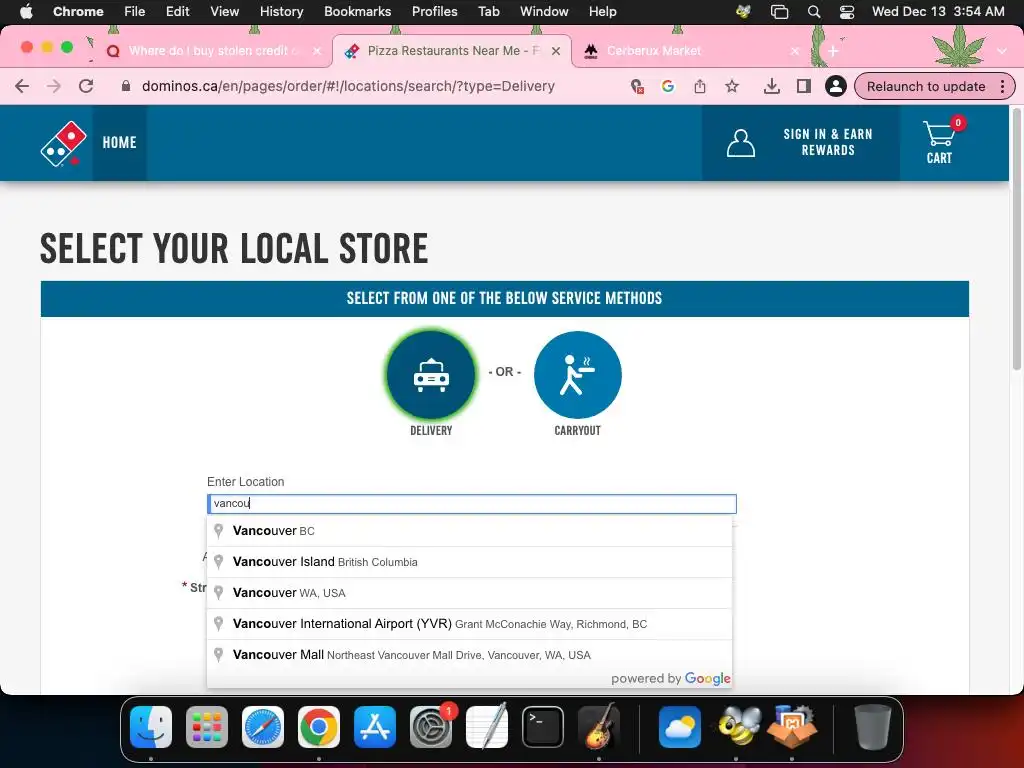Switch to the Cerberux Market tab
Viewport: 1024px width, 768px height.
coord(654,51)
